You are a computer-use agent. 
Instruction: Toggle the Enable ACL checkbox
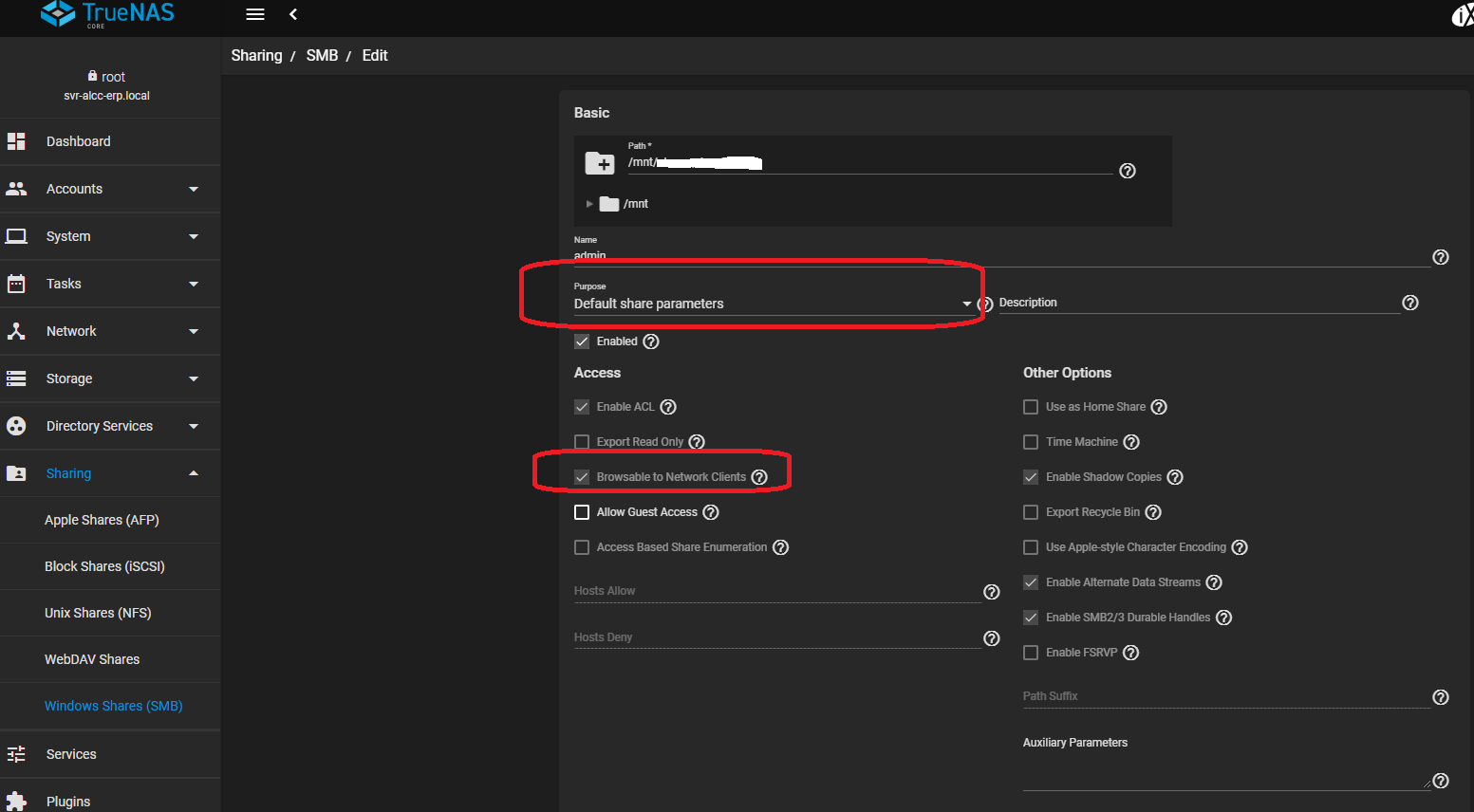point(582,407)
